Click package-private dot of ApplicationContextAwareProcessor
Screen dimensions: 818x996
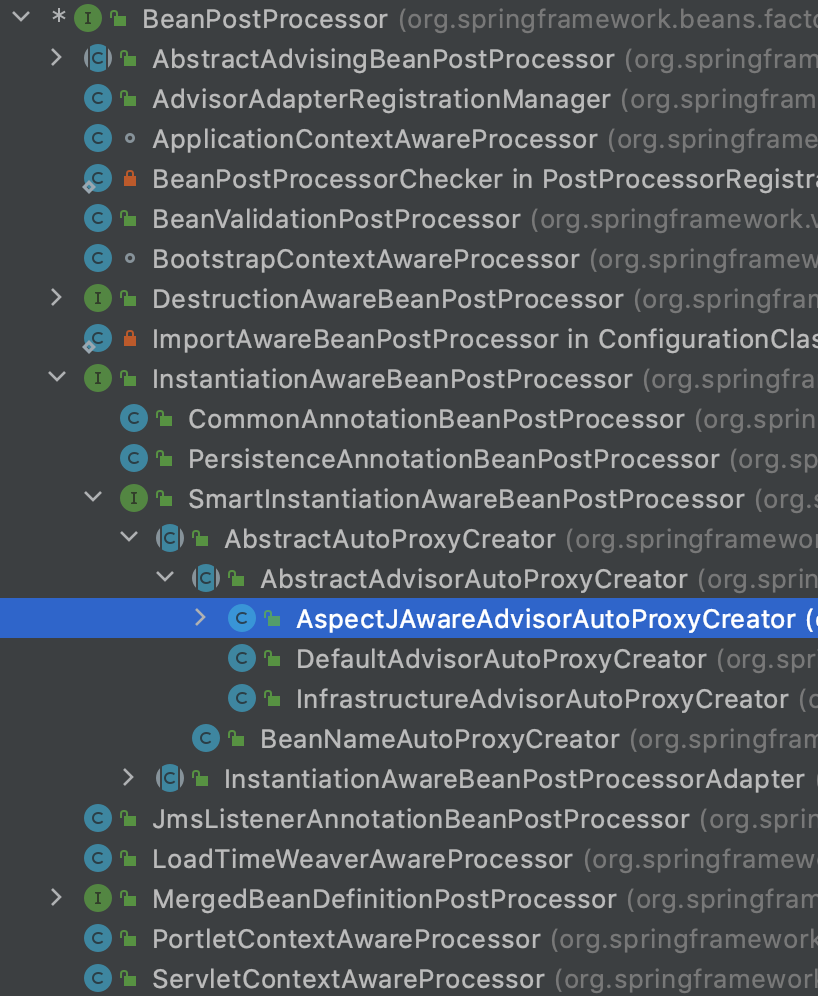(x=130, y=138)
